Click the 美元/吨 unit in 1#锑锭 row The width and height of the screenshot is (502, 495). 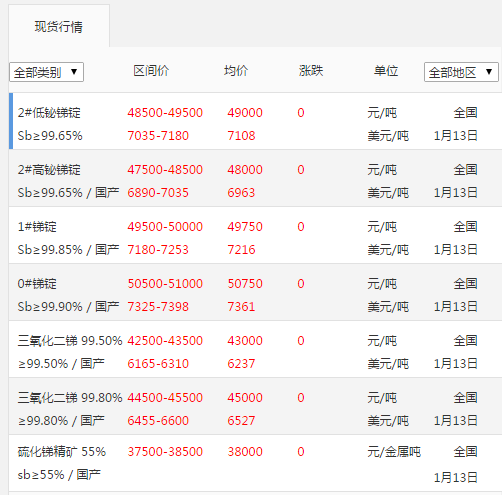pos(388,250)
